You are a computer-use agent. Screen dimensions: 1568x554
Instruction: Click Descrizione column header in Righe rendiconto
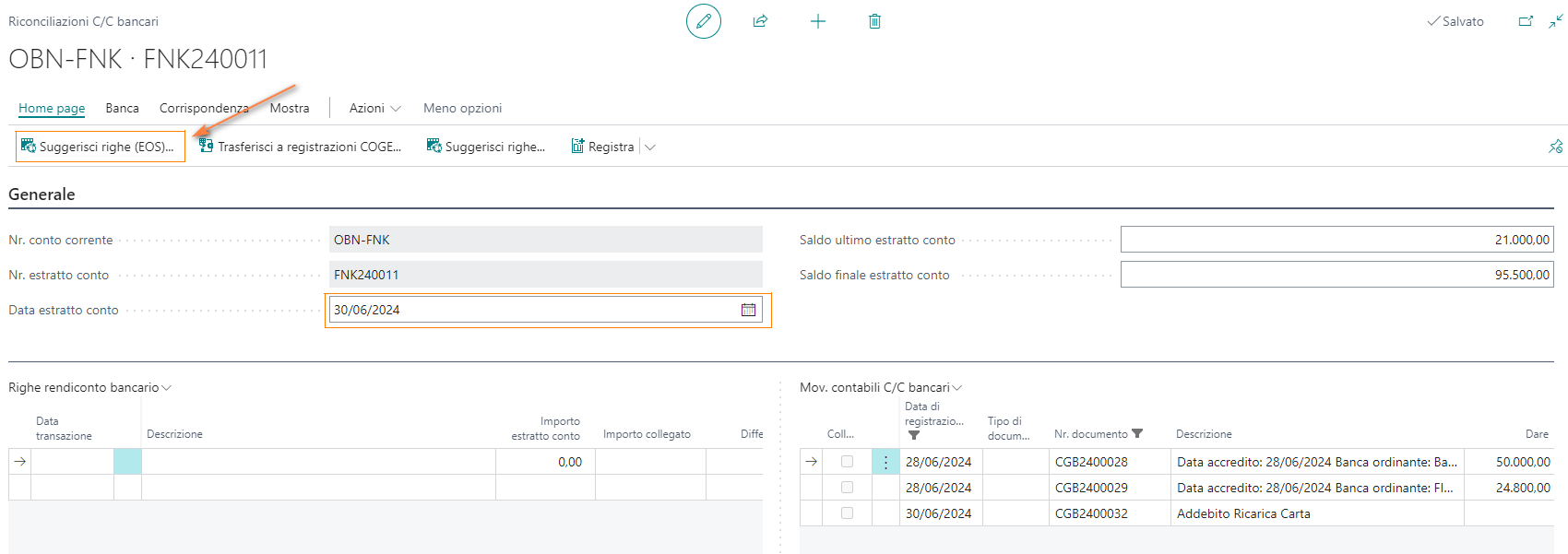174,434
